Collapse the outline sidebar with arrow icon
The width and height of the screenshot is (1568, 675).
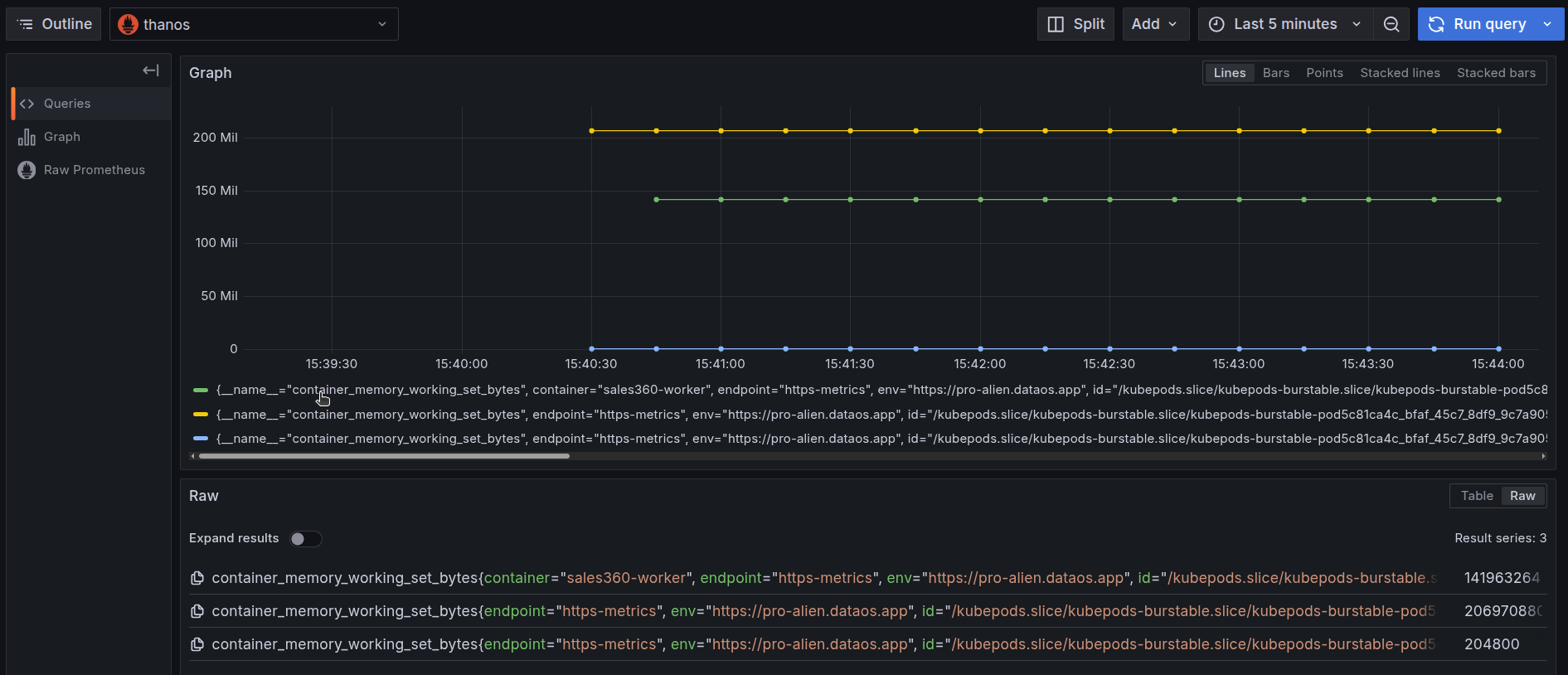point(150,70)
